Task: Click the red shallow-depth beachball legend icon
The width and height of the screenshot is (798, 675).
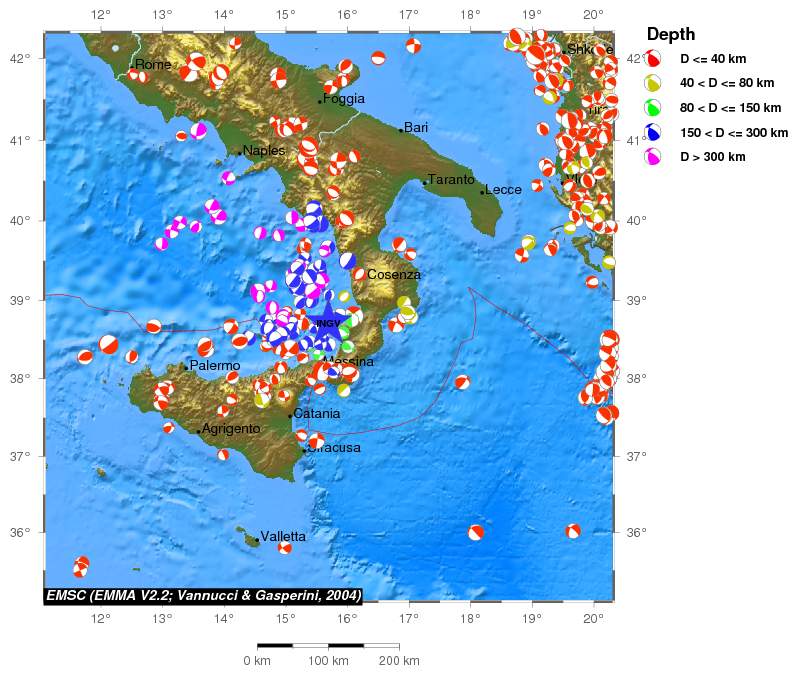Action: click(x=652, y=59)
